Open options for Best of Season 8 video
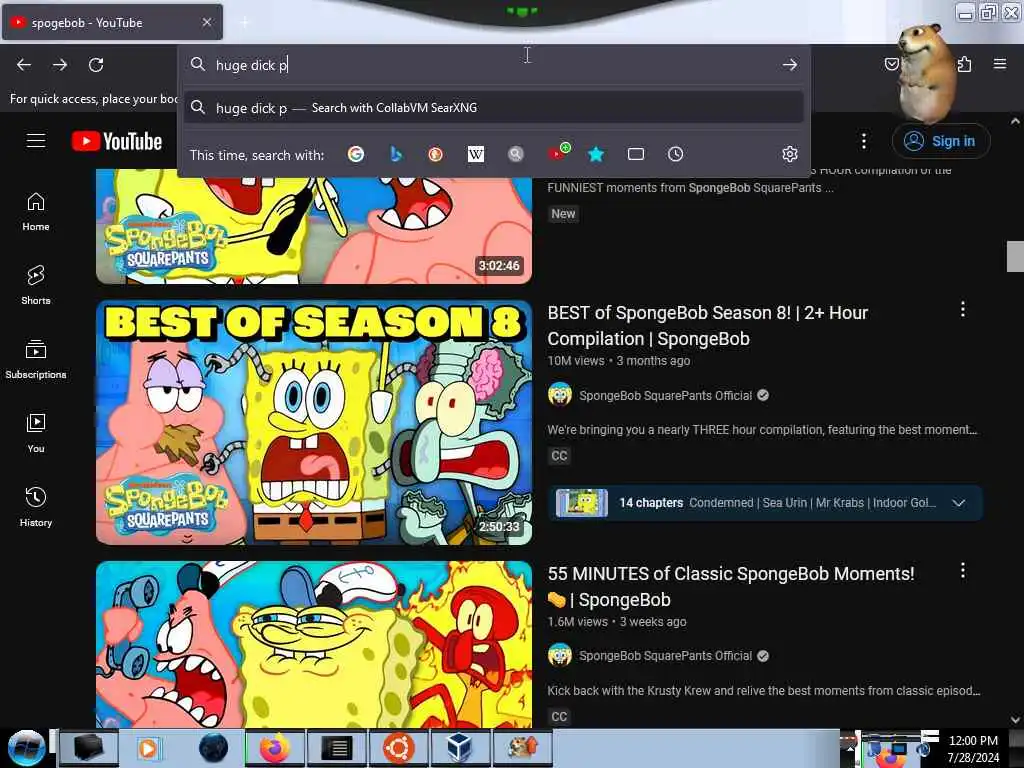 (x=963, y=310)
